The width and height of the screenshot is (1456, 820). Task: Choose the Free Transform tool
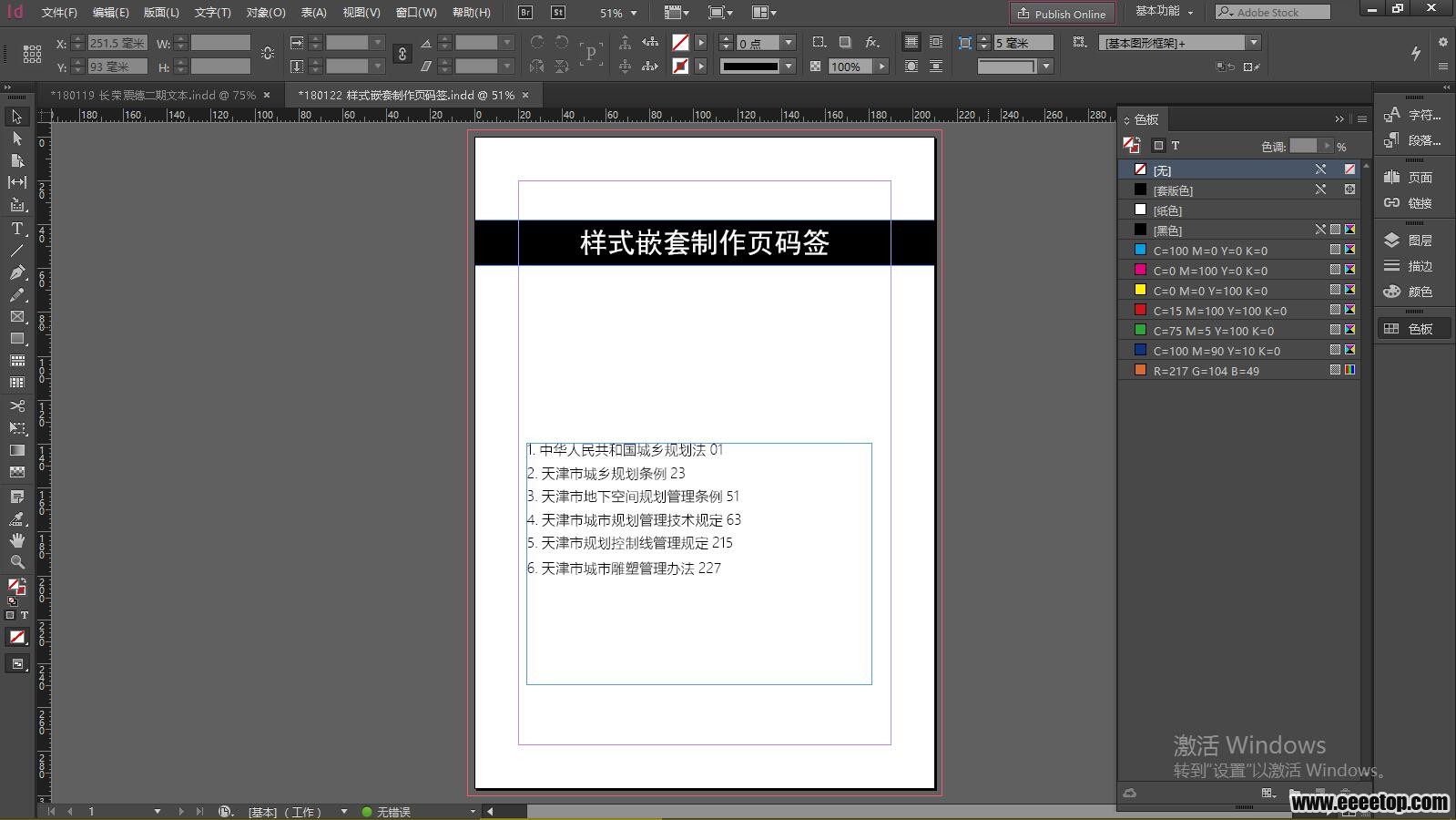pyautogui.click(x=16, y=427)
